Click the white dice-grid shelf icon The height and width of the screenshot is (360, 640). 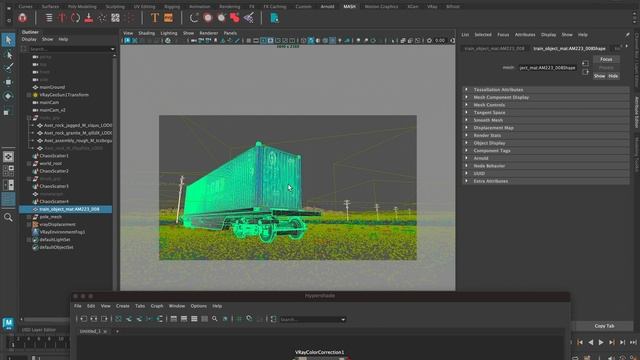[116, 18]
